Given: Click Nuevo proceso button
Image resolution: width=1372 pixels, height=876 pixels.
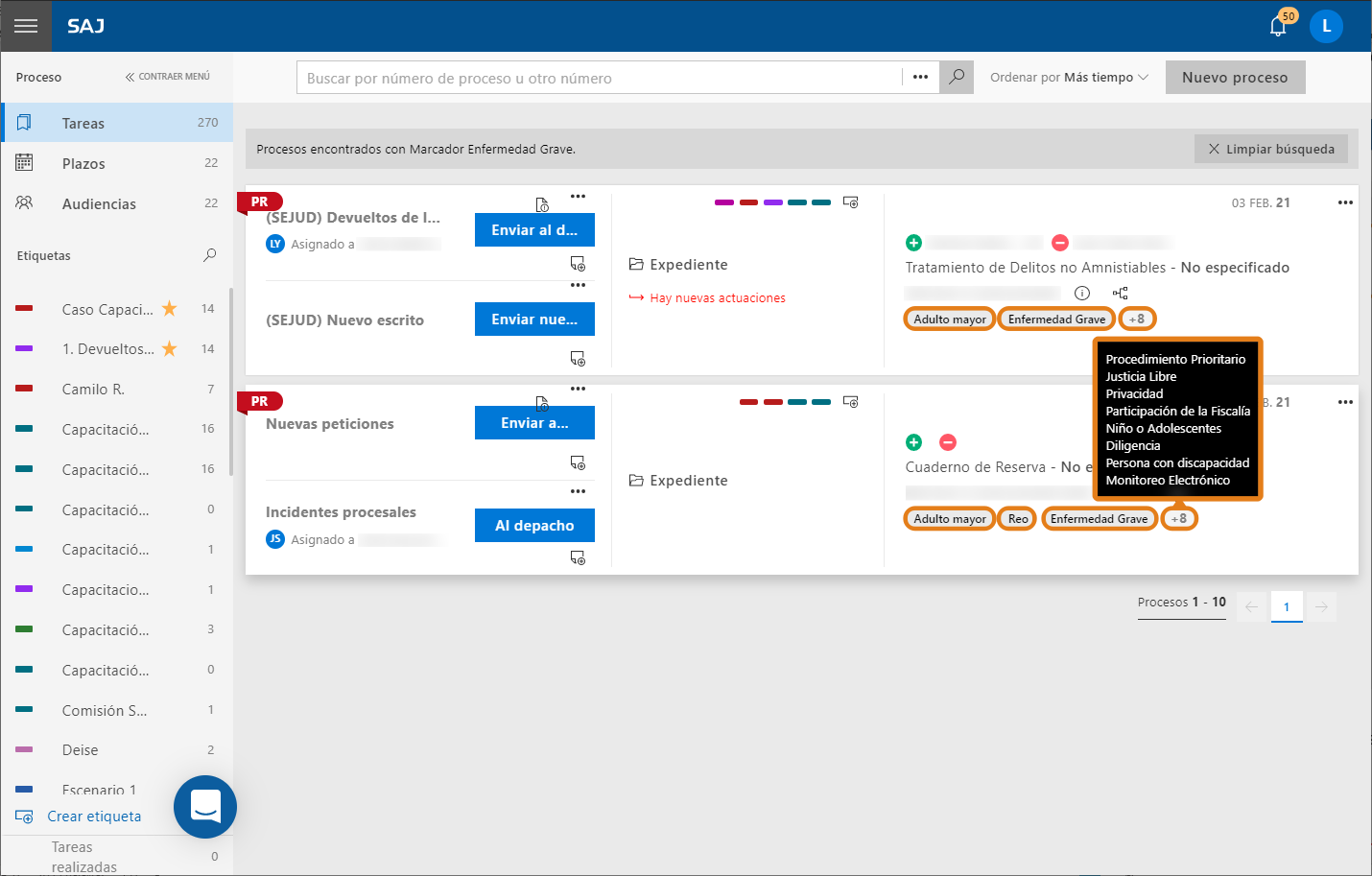Looking at the screenshot, I should pyautogui.click(x=1235, y=78).
